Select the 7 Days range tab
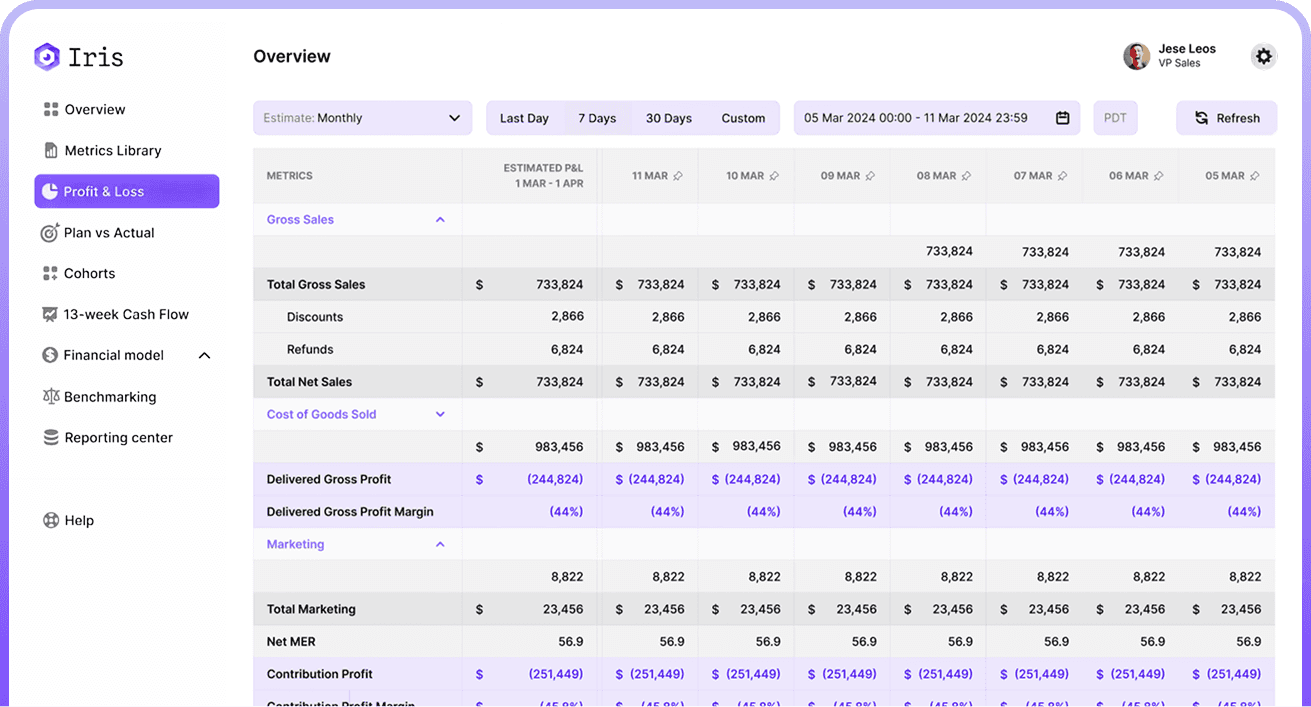 pyautogui.click(x=597, y=118)
